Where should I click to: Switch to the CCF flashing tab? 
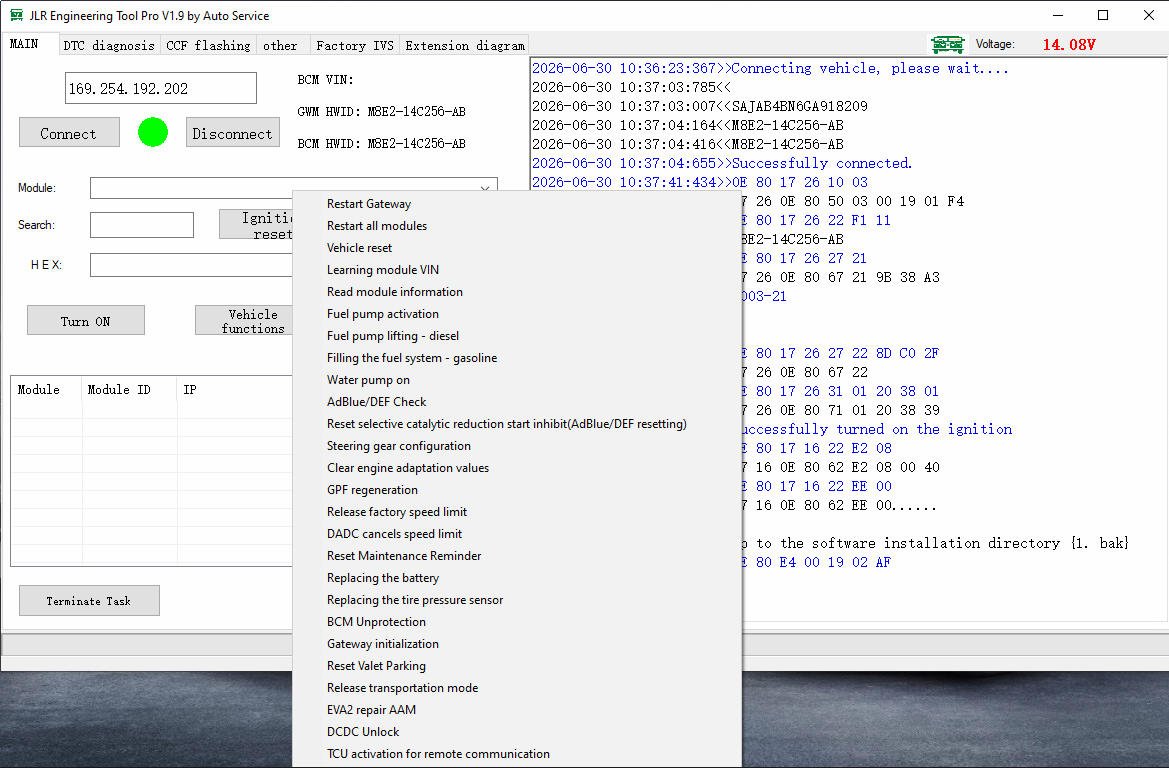tap(208, 45)
